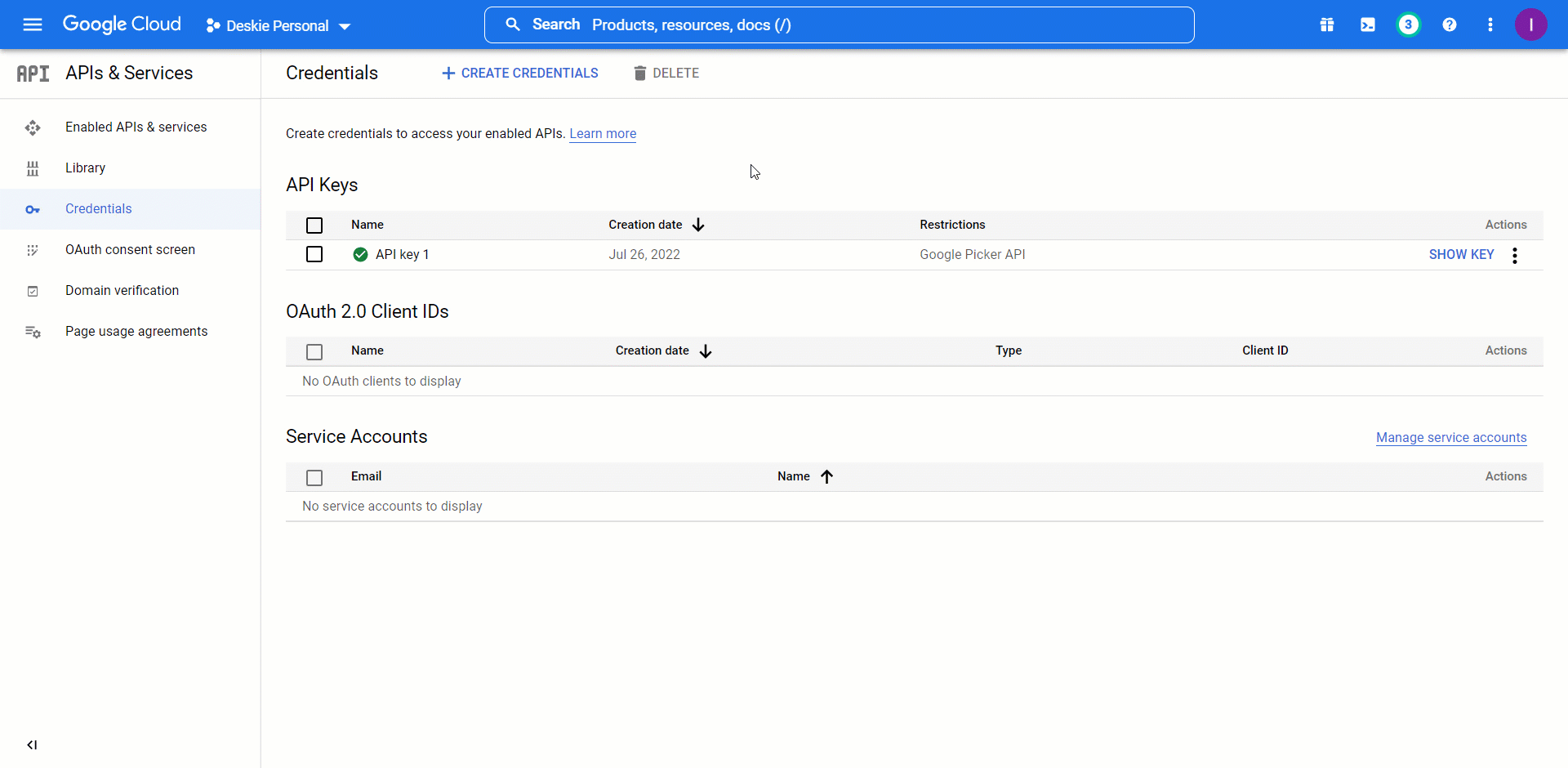The height and width of the screenshot is (768, 1568).
Task: Click the No OAuth clients to display text
Action: coord(381,381)
